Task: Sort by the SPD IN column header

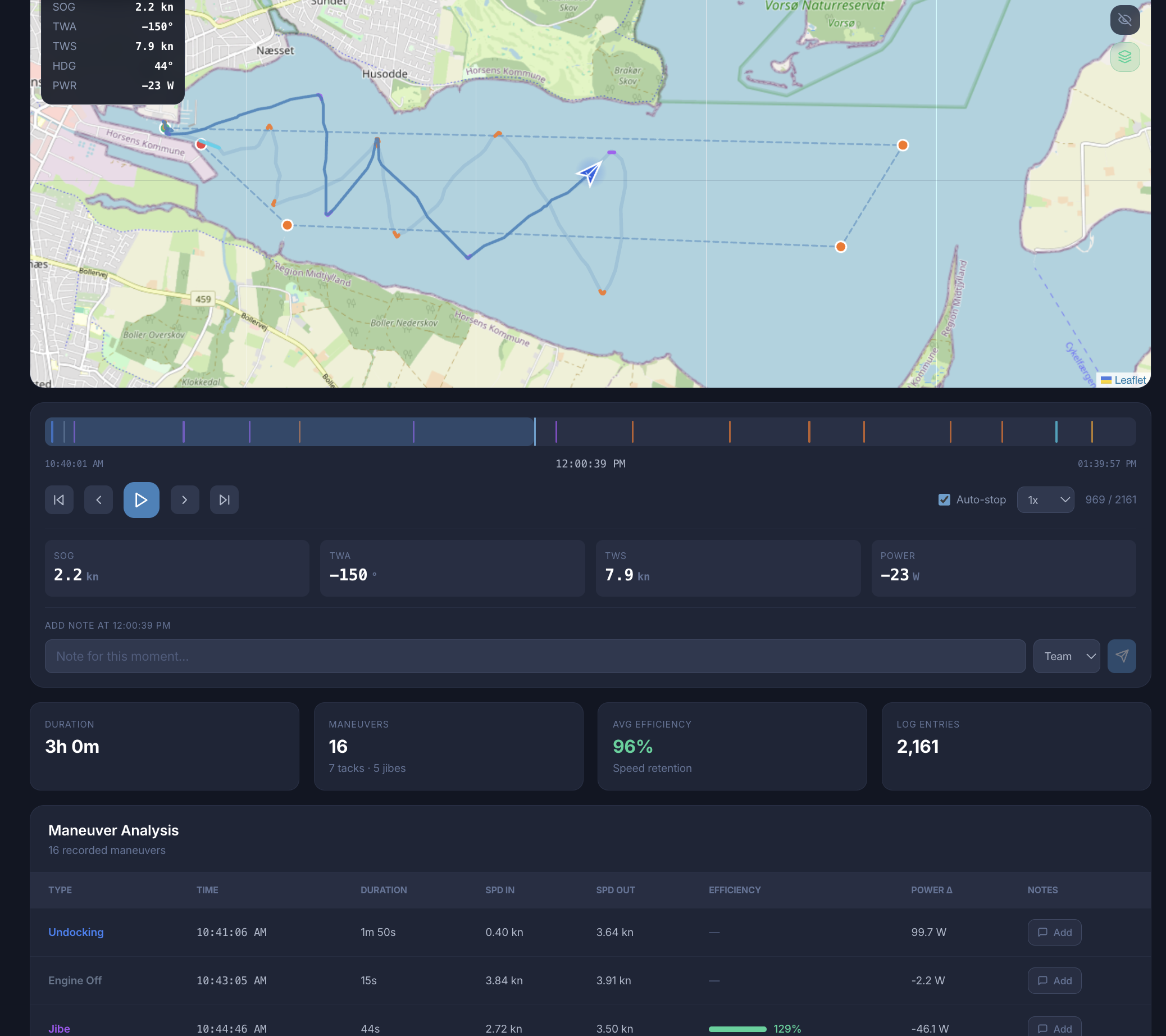Action: (x=500, y=890)
